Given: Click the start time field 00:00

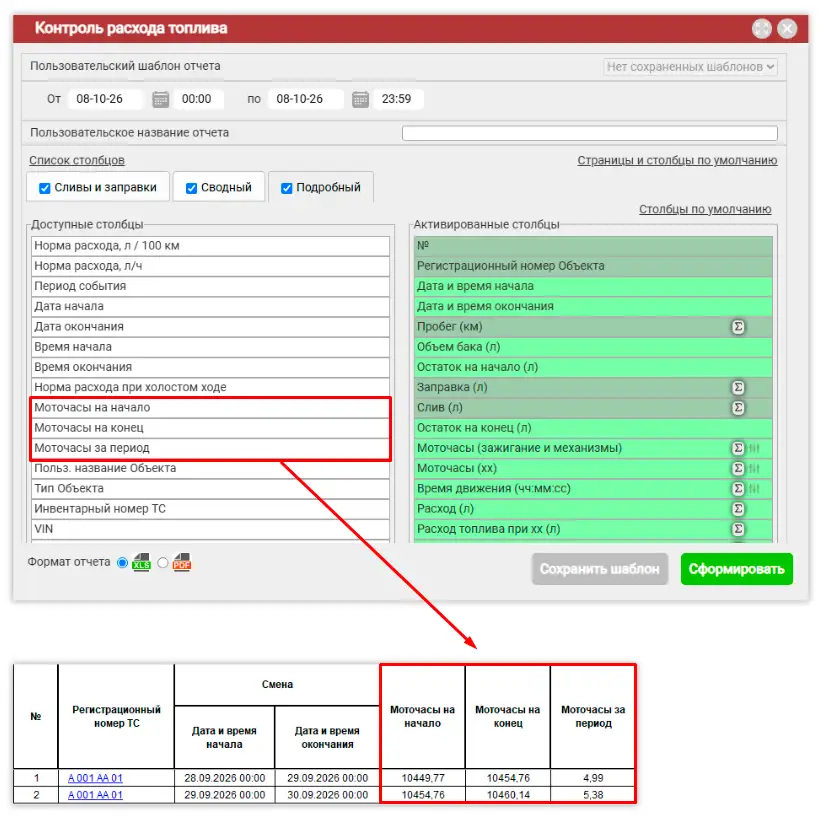Looking at the screenshot, I should click(199, 99).
